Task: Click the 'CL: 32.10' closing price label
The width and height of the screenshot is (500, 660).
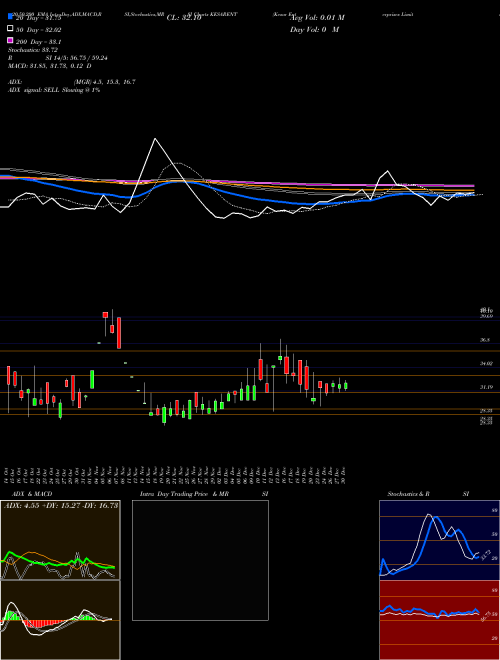Action: [x=184, y=18]
